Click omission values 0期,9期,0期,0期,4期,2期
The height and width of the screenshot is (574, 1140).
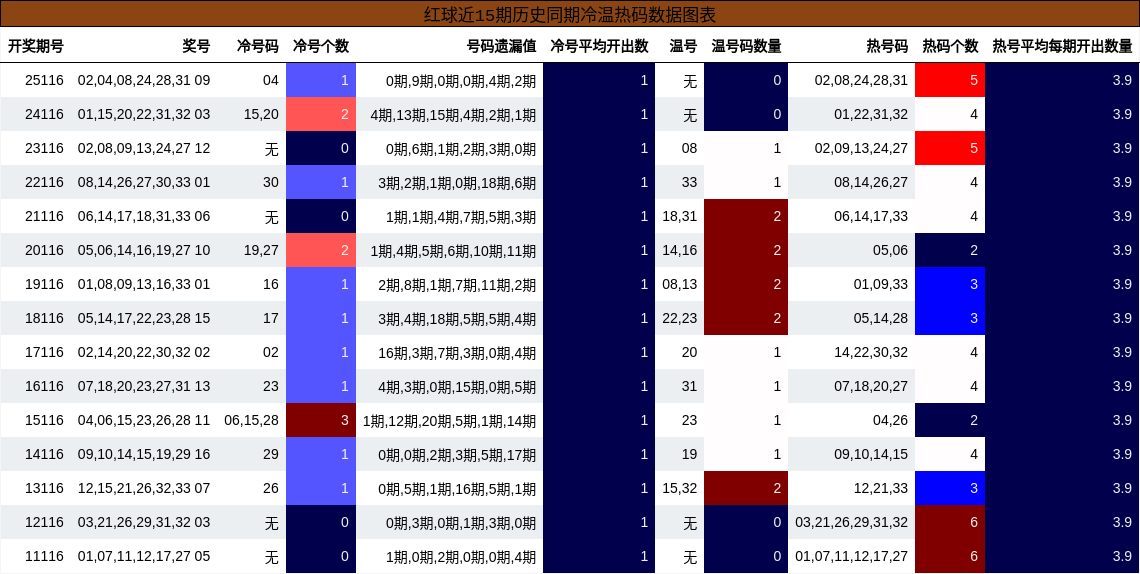(x=461, y=81)
